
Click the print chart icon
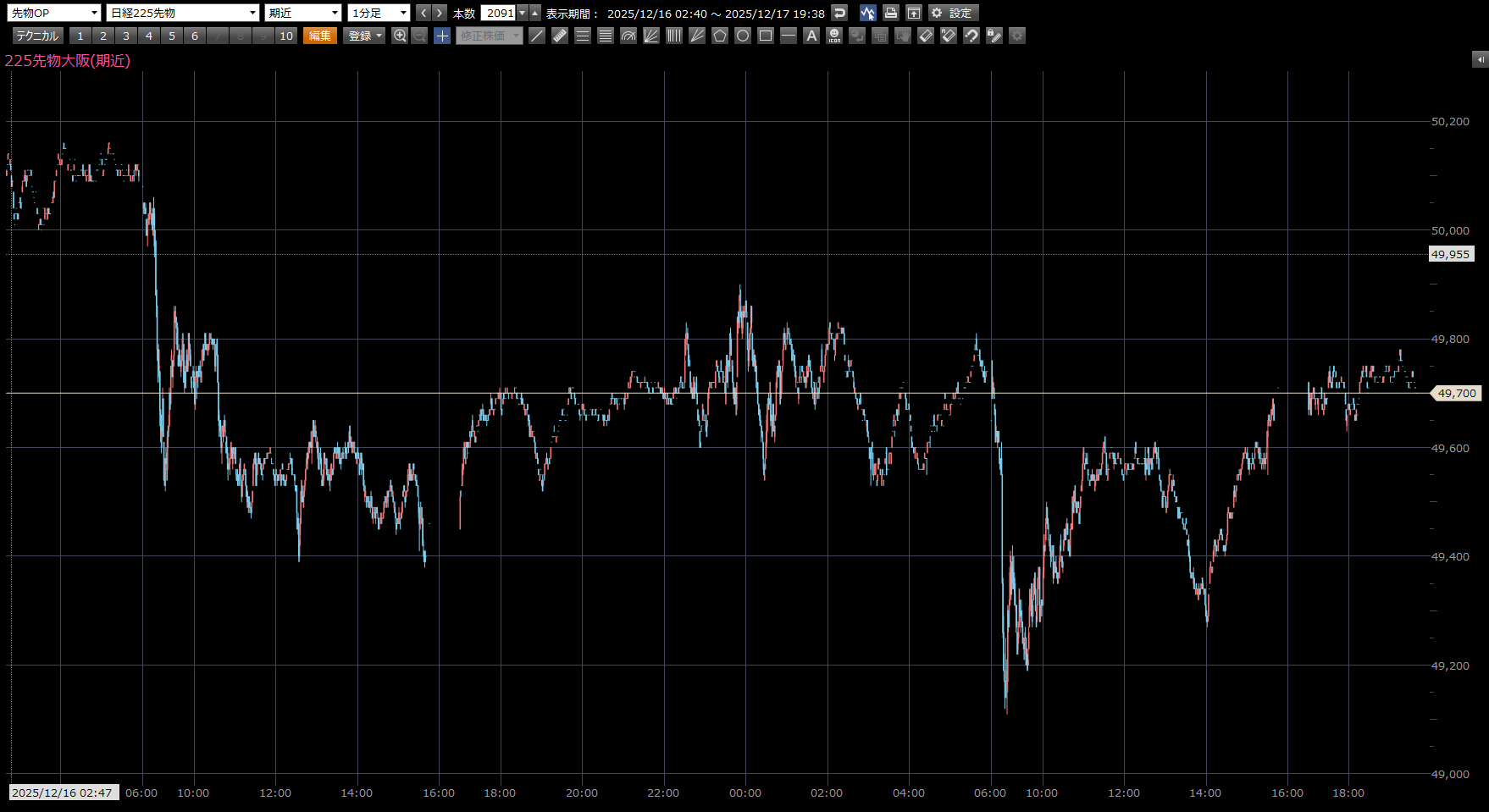[890, 13]
